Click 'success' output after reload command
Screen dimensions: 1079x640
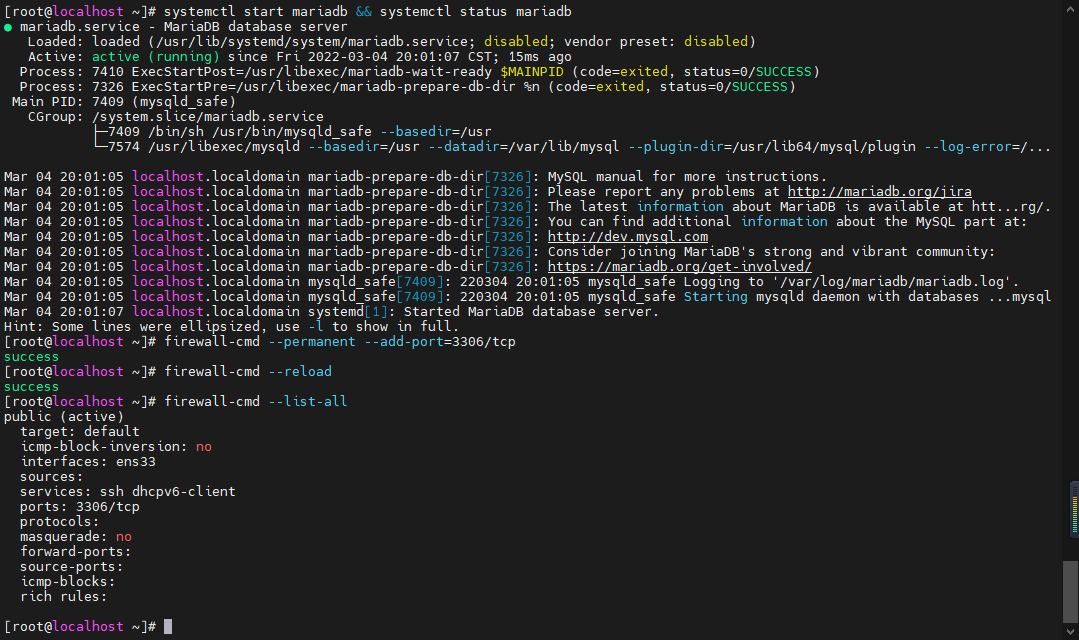[32, 387]
